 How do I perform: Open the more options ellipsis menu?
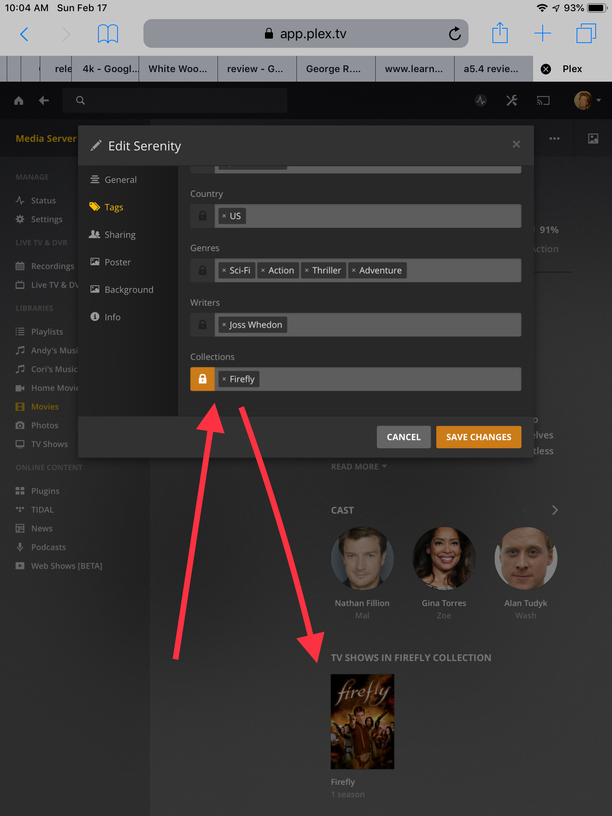[554, 138]
